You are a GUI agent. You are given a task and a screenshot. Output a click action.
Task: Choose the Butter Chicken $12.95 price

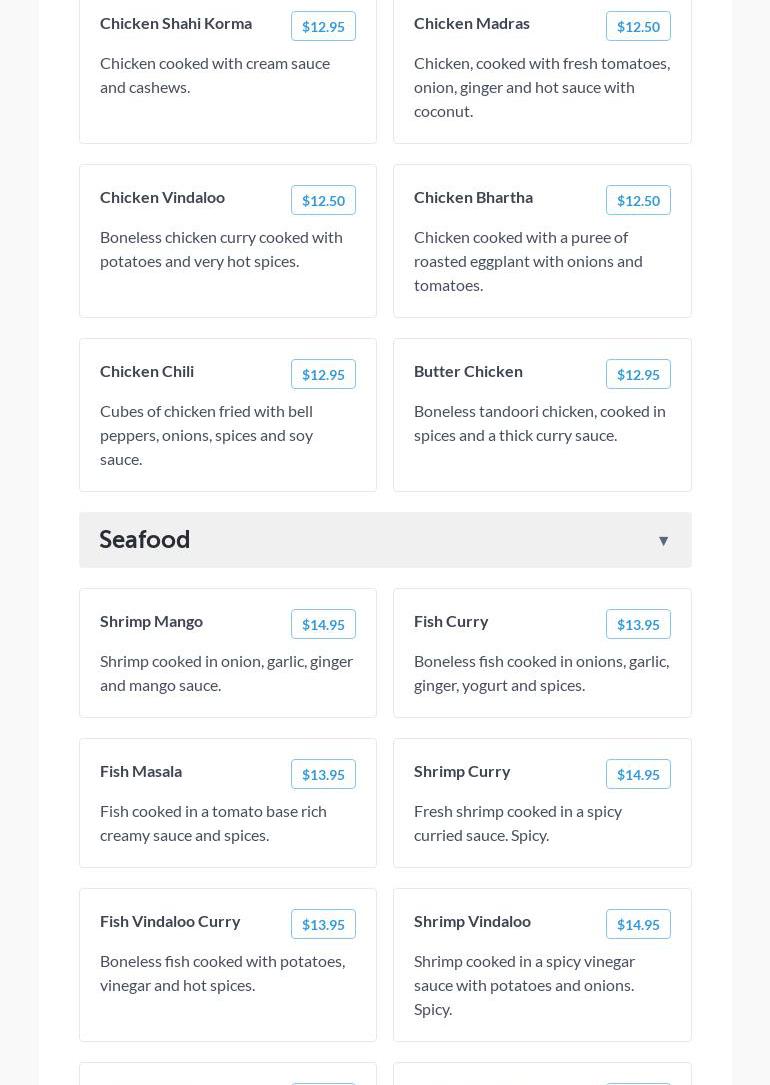638,375
